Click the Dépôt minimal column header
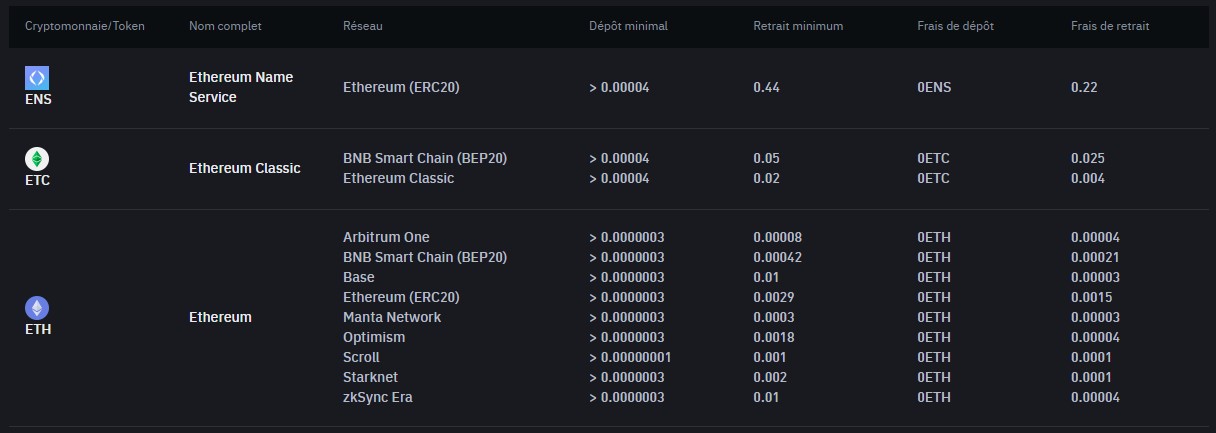The width and height of the screenshot is (1216, 433). tap(628, 26)
